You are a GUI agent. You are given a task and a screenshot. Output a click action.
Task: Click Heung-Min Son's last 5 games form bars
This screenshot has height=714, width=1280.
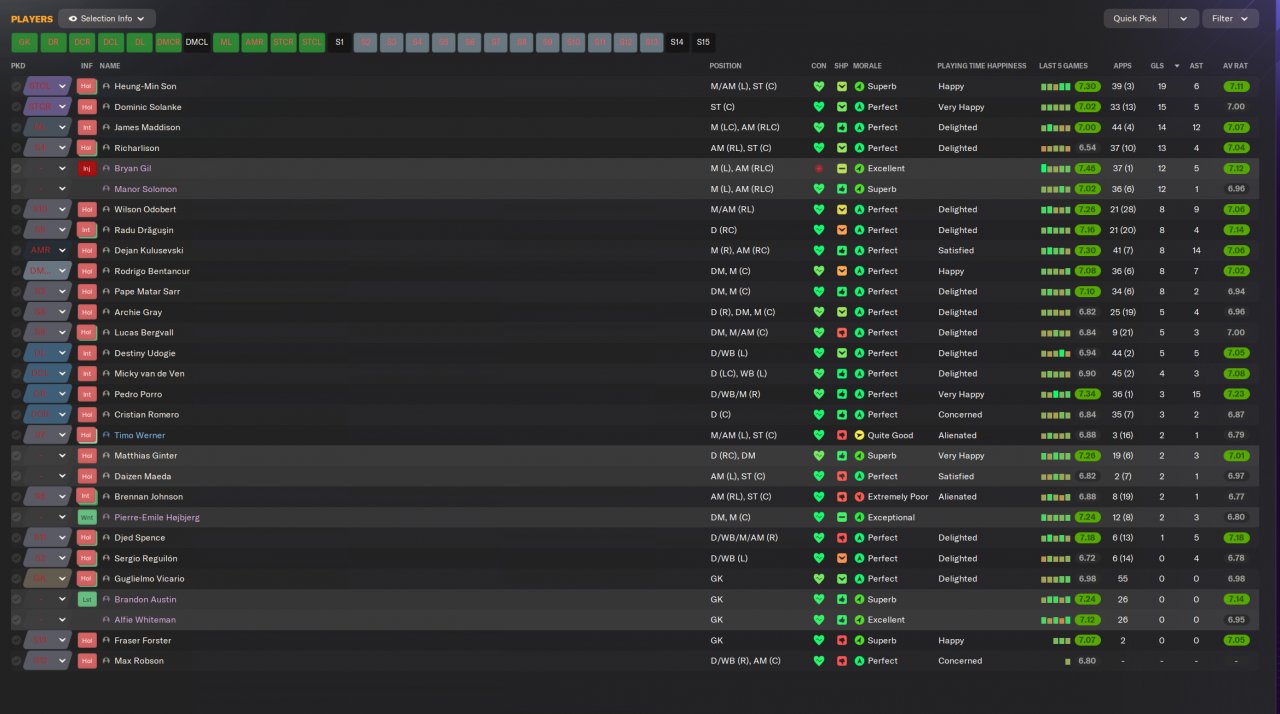1056,86
